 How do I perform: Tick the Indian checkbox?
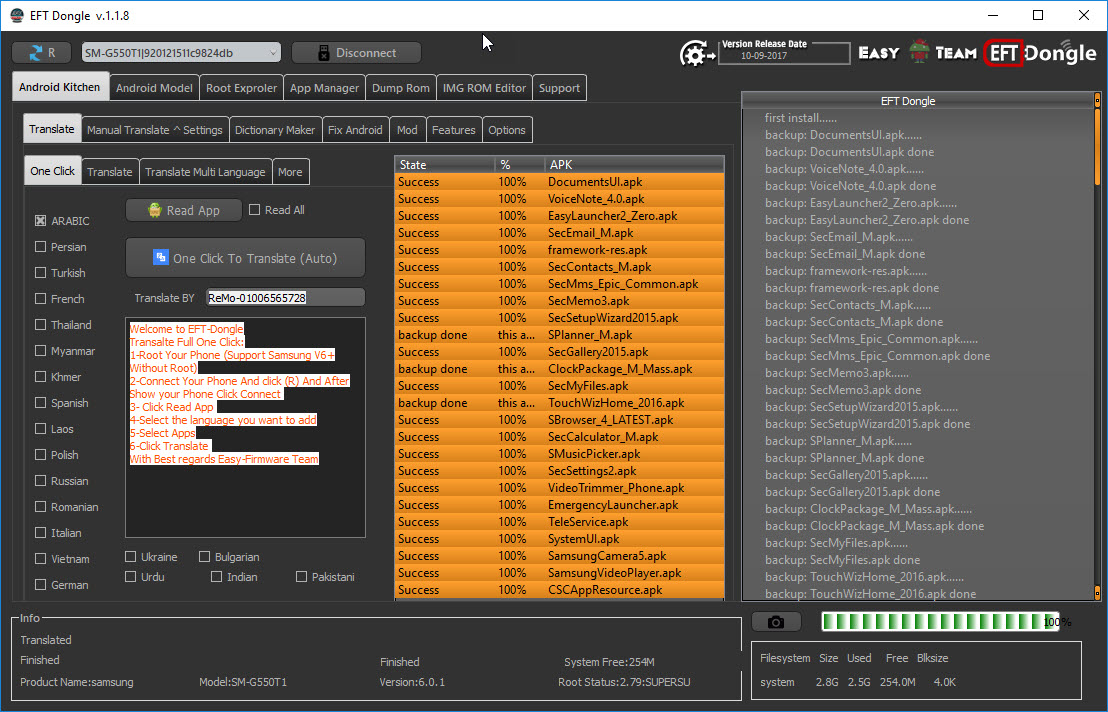click(216, 576)
